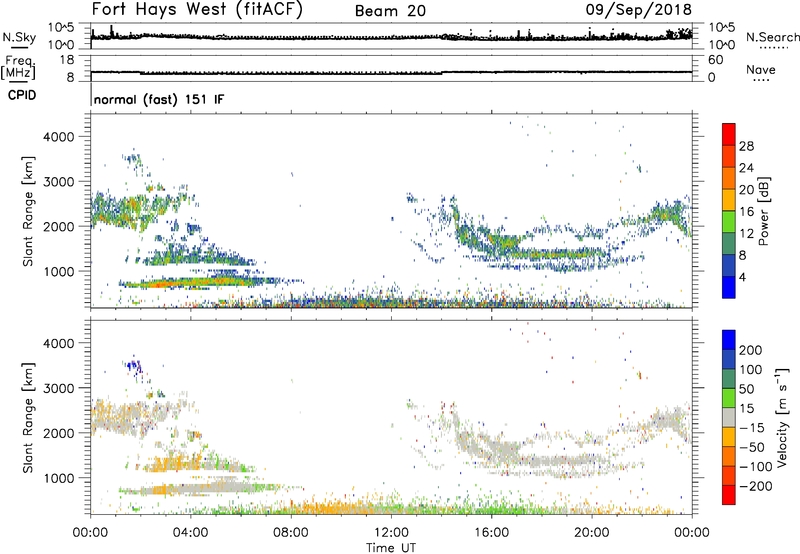
Task: Click the "200" label on Velocity colorbar
Action: [x=751, y=350]
